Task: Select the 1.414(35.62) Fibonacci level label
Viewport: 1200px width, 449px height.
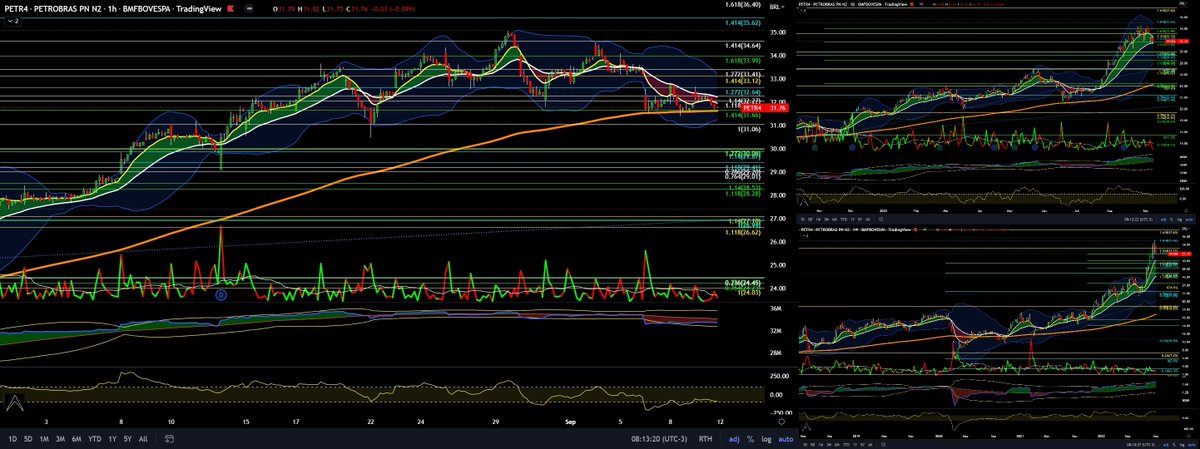Action: (745, 21)
